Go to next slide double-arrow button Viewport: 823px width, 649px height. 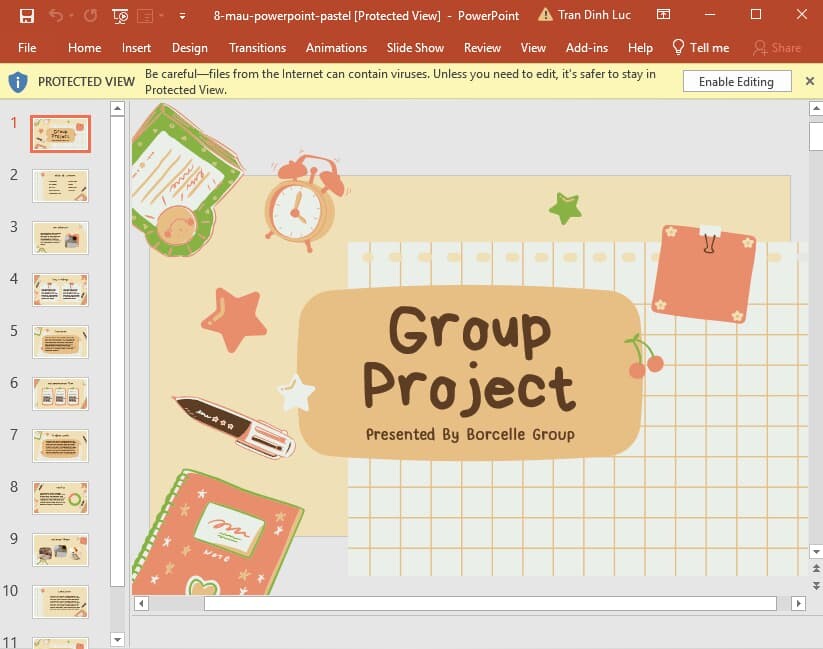coord(816,585)
